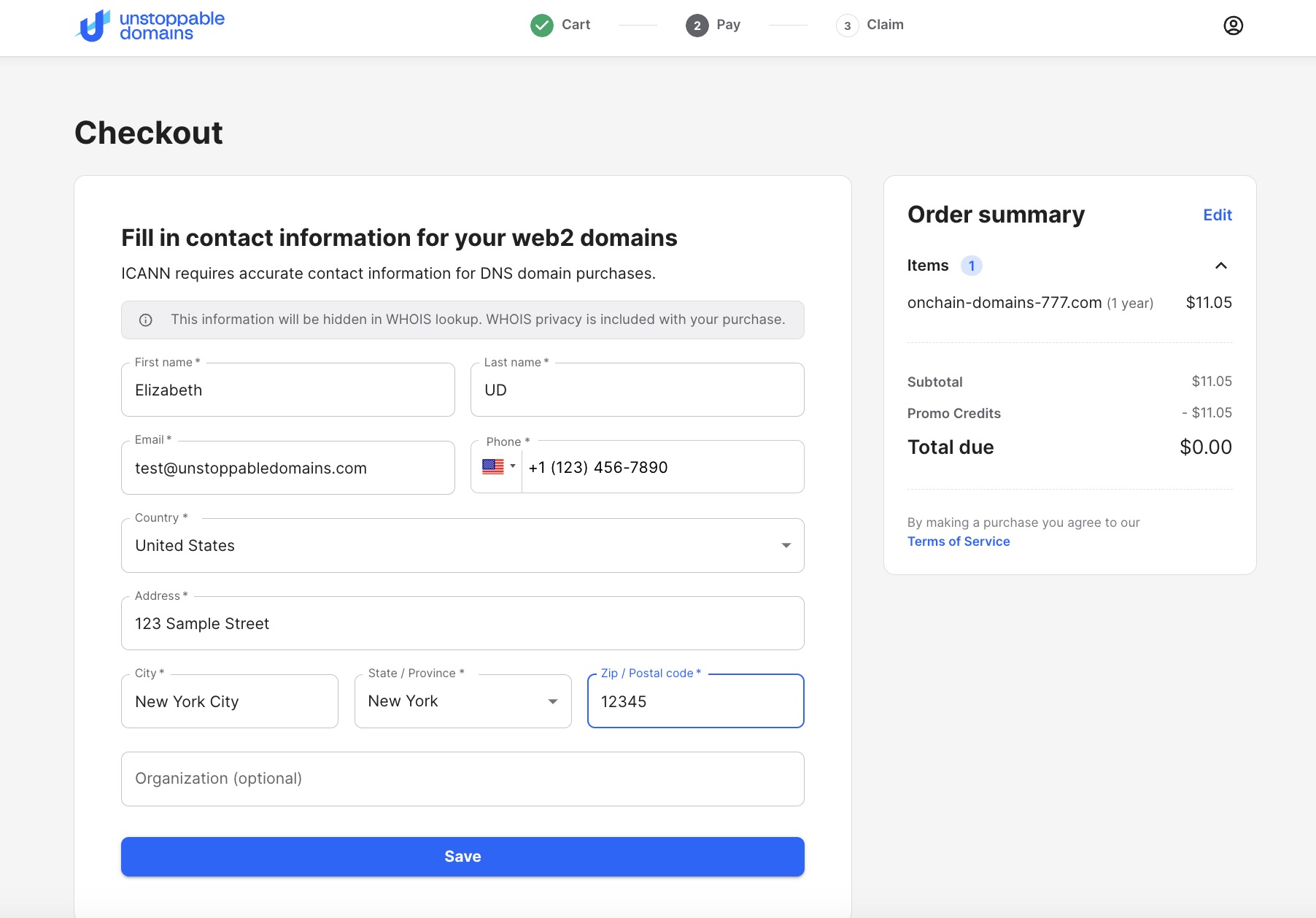This screenshot has height=918, width=1316.
Task: Click Edit in Order summary
Action: [1217, 215]
